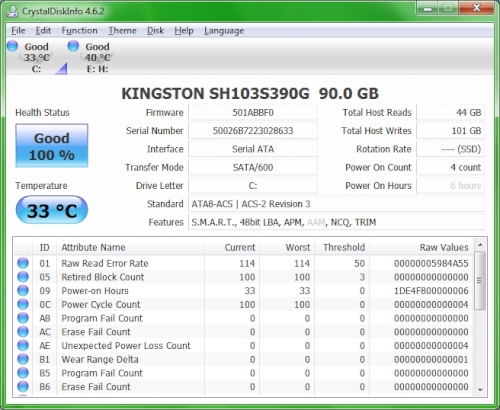The height and width of the screenshot is (410, 500).
Task: Click the Power On Hours value 6 hours
Action: click(x=450, y=186)
